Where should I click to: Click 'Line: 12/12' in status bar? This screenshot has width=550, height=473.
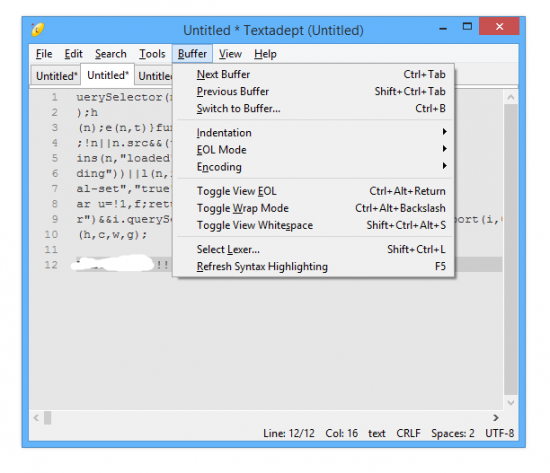tap(289, 434)
